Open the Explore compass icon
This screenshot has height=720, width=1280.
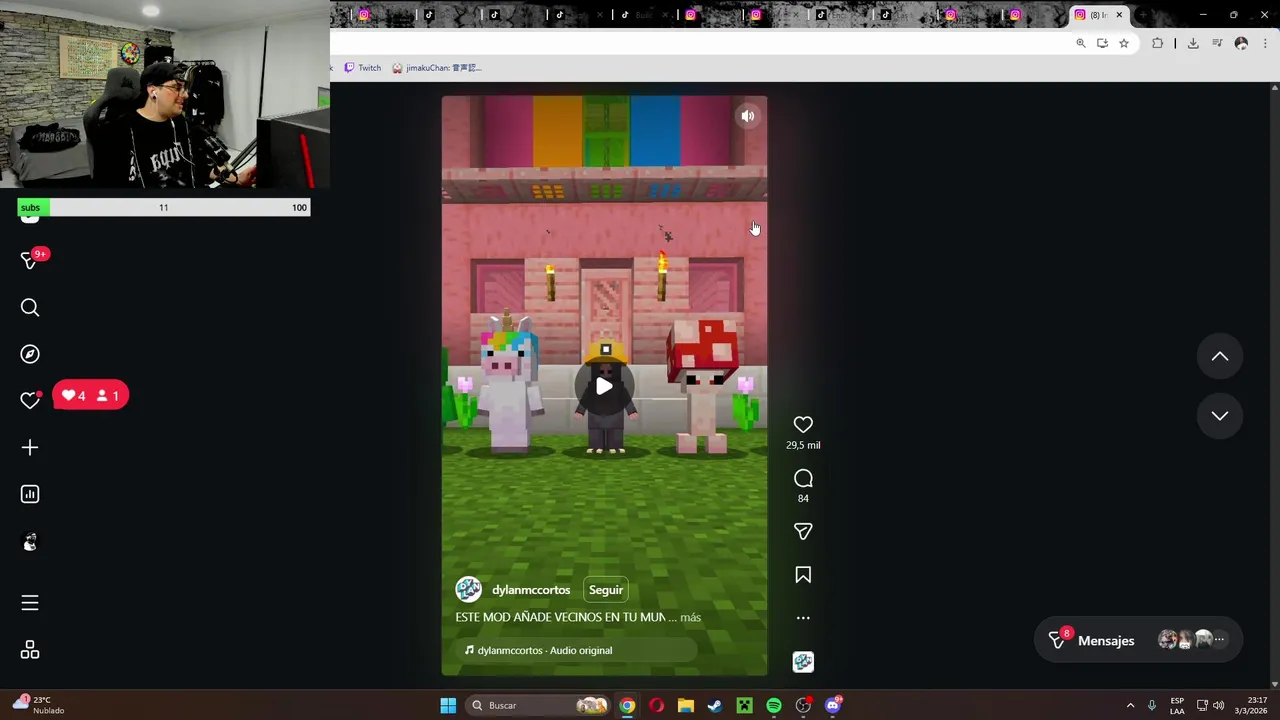pos(30,354)
